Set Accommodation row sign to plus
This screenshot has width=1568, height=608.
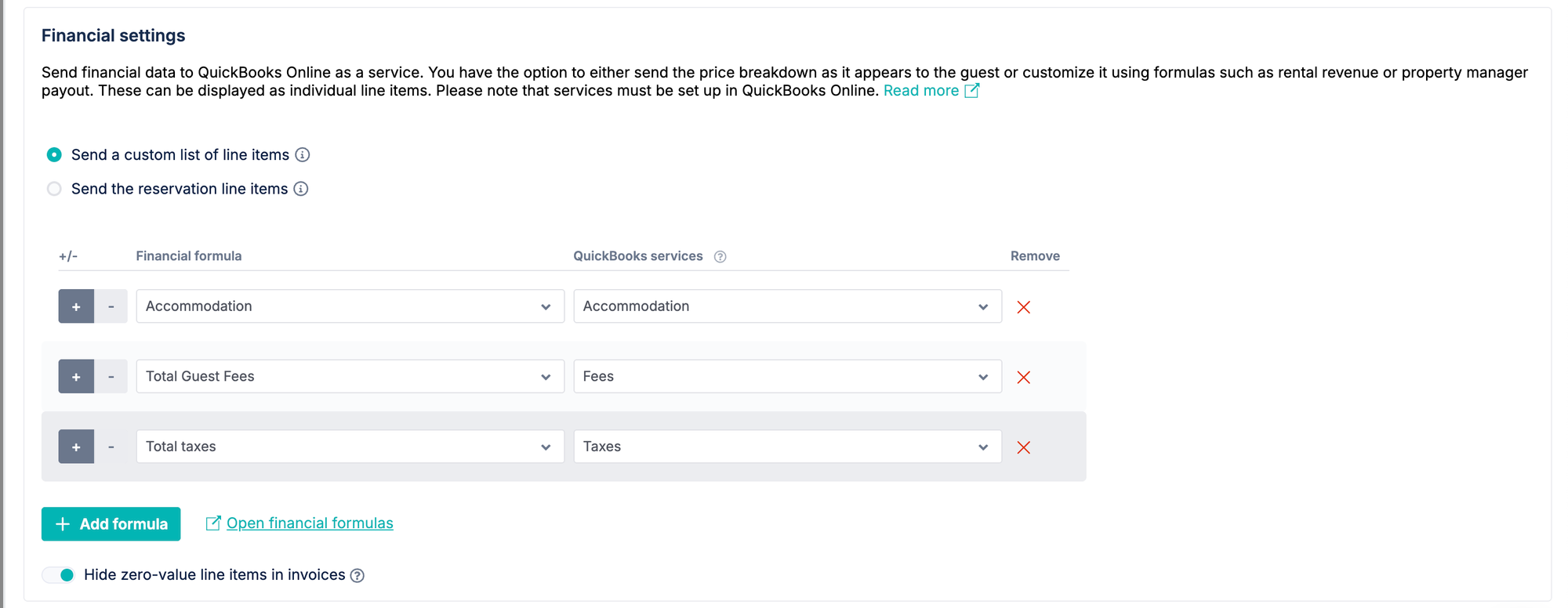tap(76, 306)
